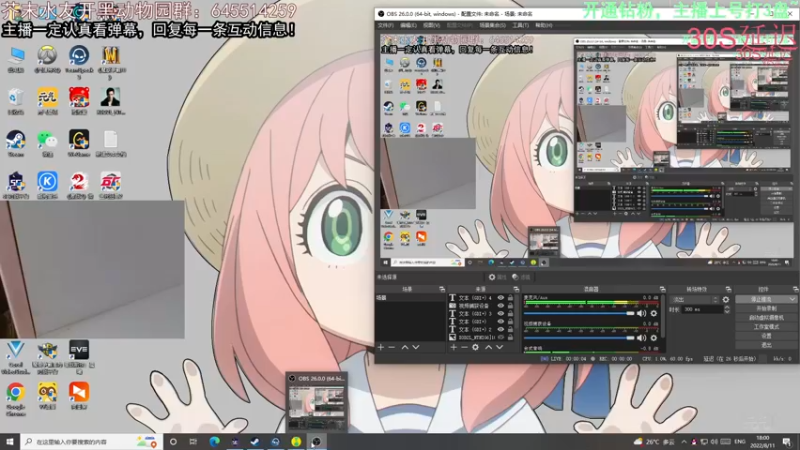Image resolution: width=800 pixels, height=450 pixels.
Task: Open the 场景集合(S) menu in OBS
Action: pos(492,25)
